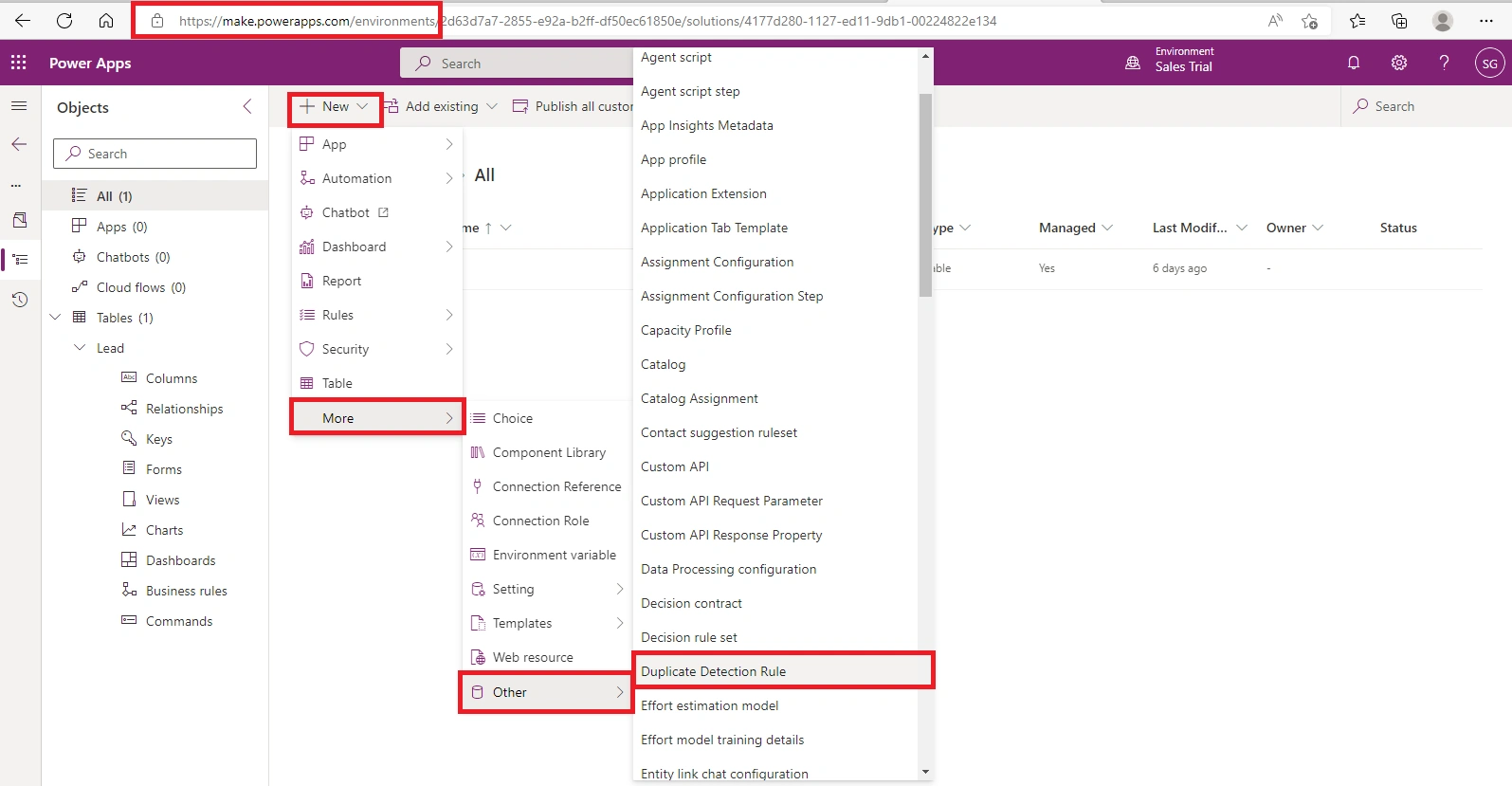
Task: Open browser favorites list icon
Action: (x=1357, y=21)
